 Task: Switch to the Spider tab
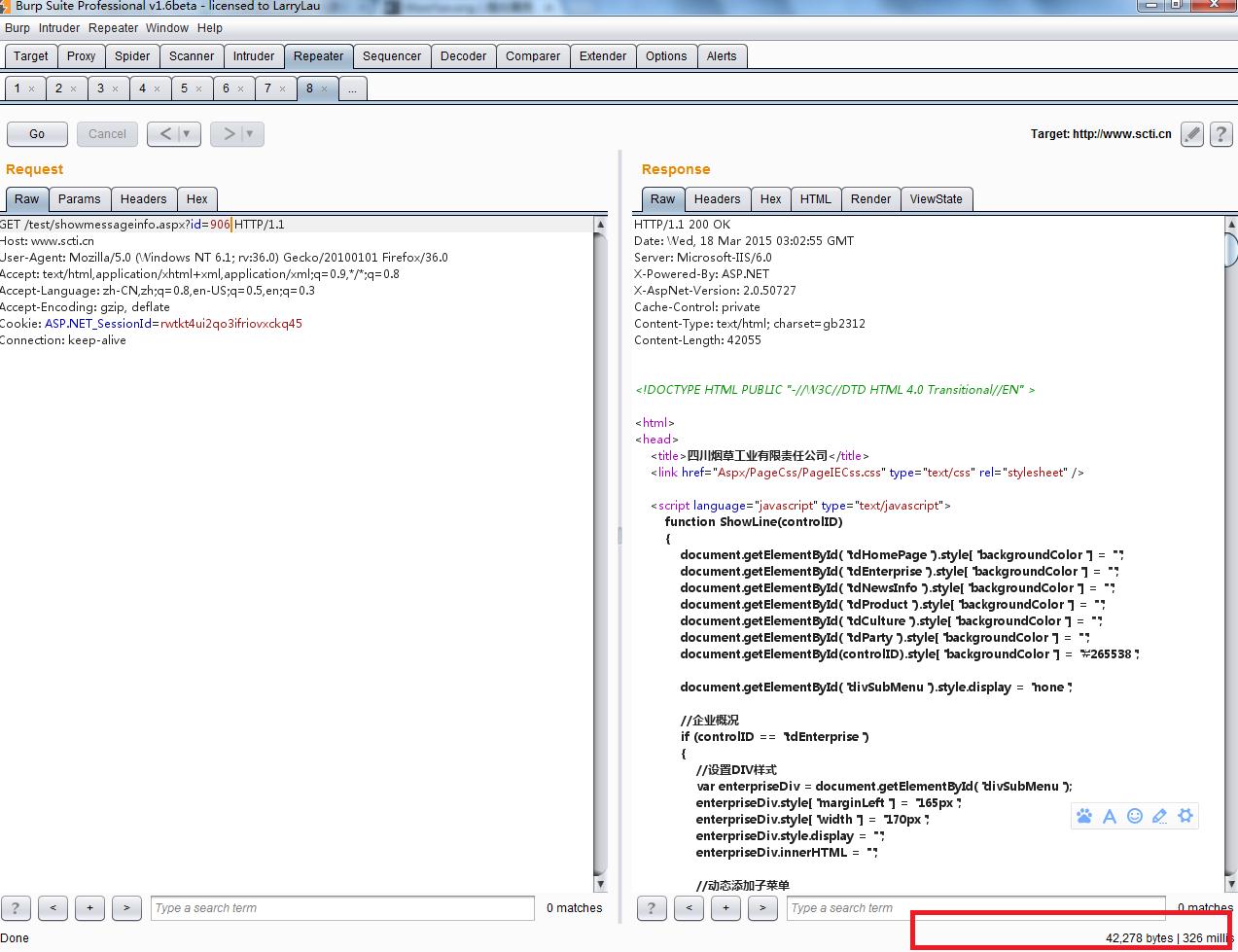click(132, 56)
